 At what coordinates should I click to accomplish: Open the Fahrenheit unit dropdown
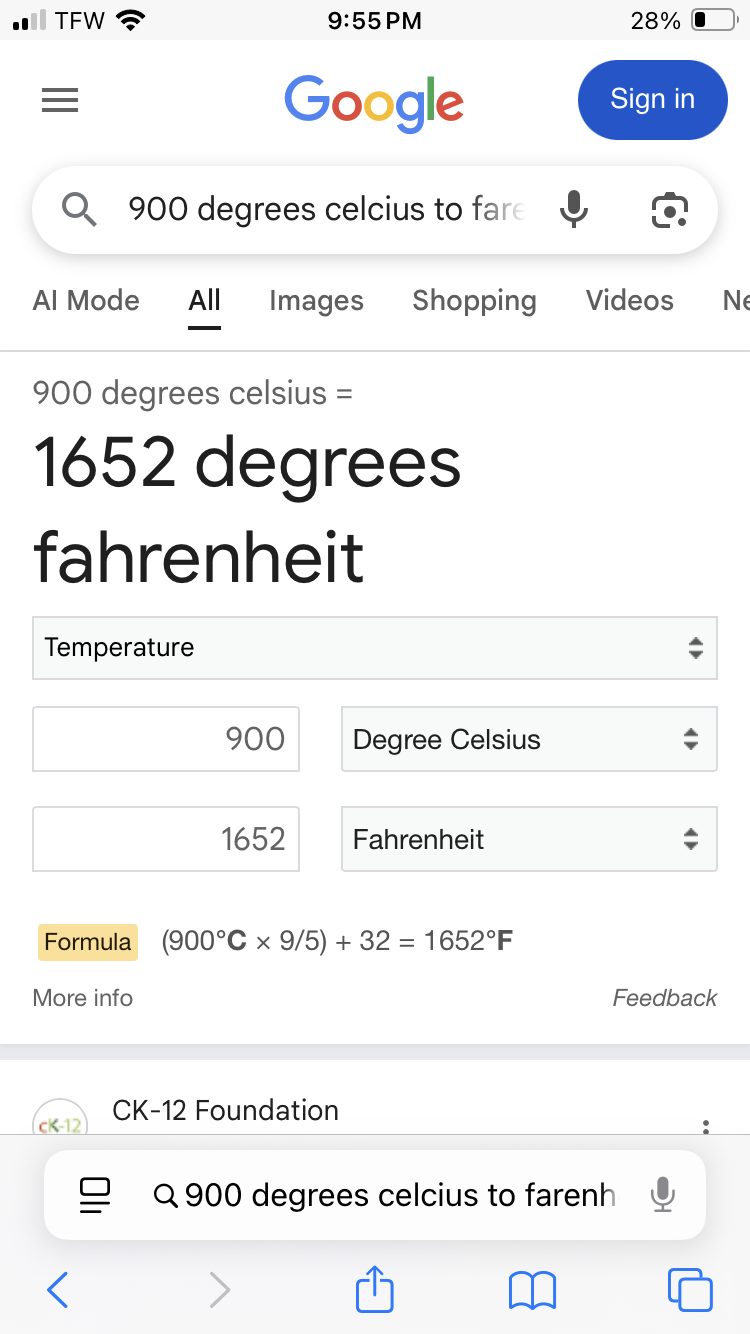(x=529, y=839)
